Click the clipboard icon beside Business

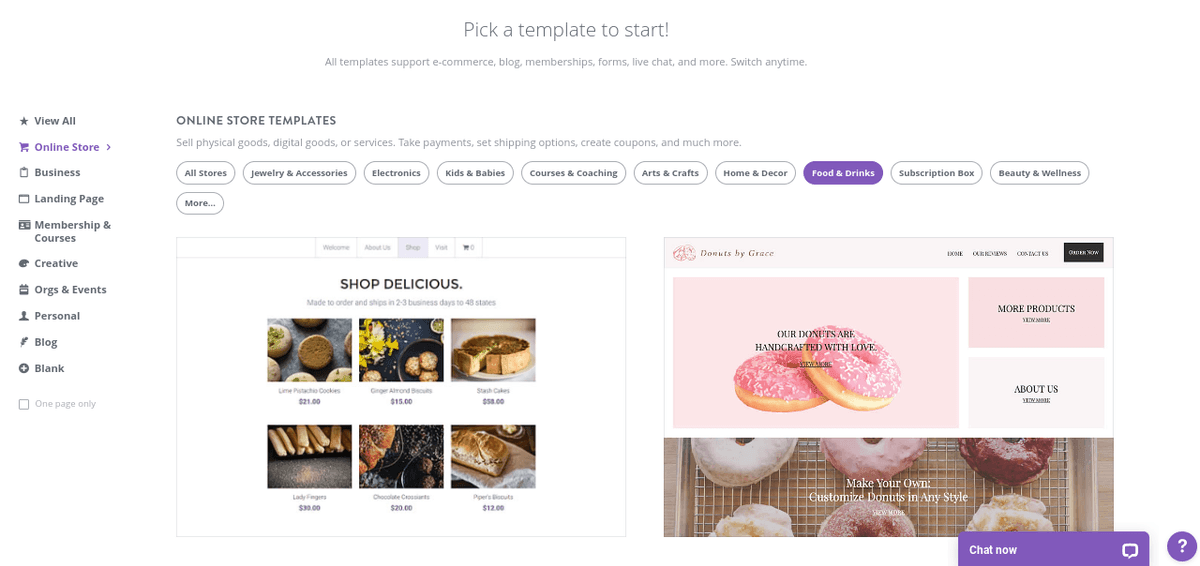(24, 173)
